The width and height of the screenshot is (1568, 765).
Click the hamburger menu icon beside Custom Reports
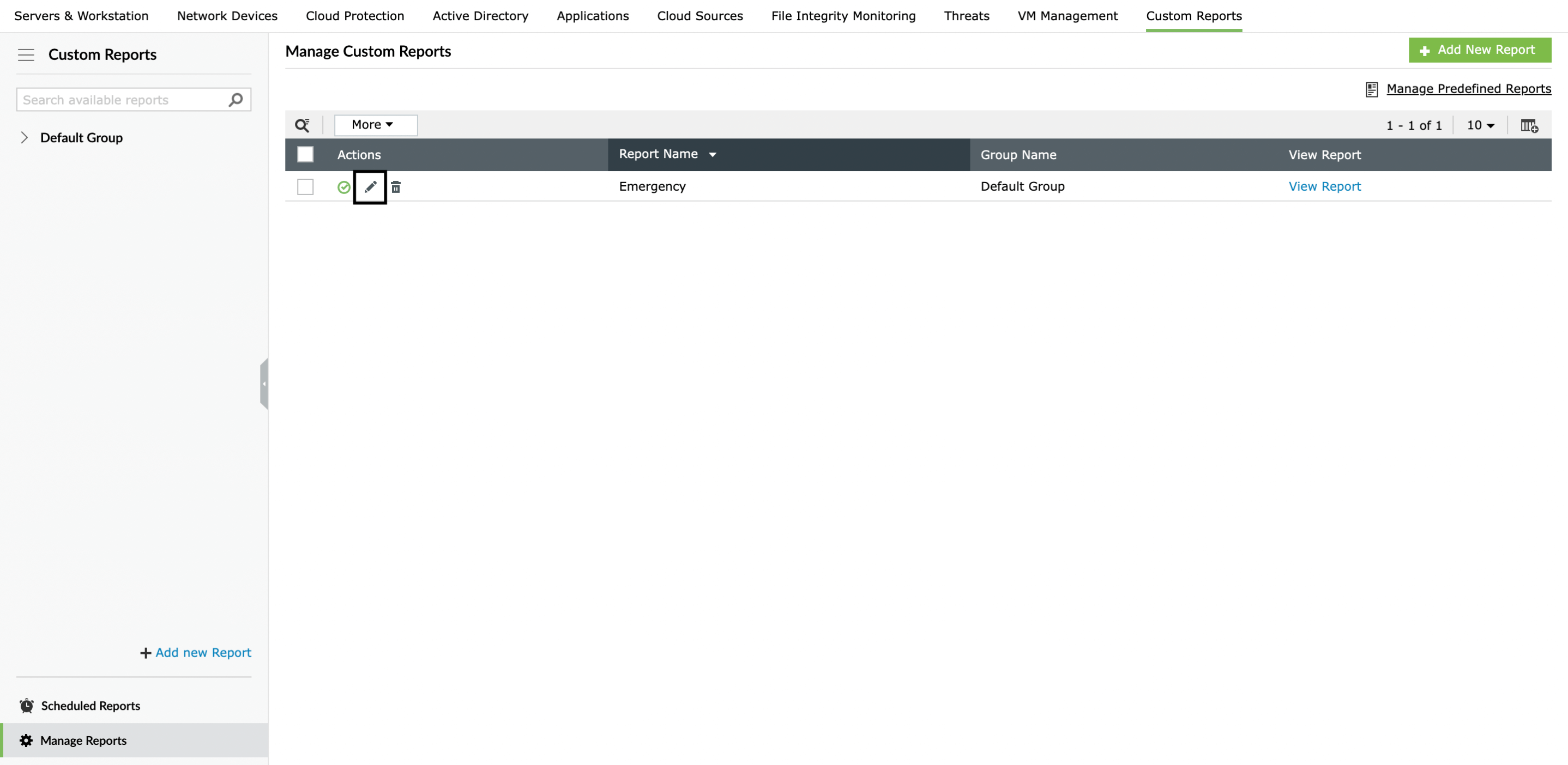26,54
